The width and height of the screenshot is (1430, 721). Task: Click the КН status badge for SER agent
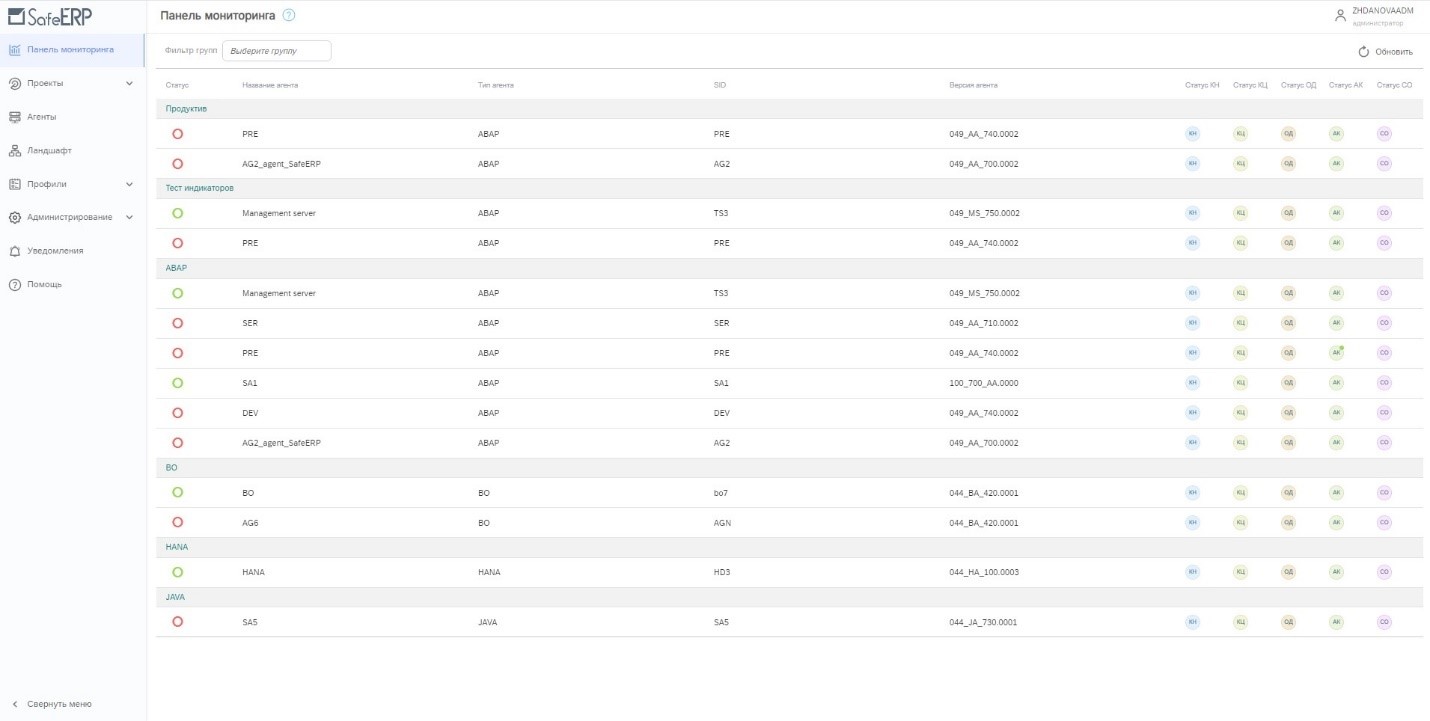coord(1192,323)
